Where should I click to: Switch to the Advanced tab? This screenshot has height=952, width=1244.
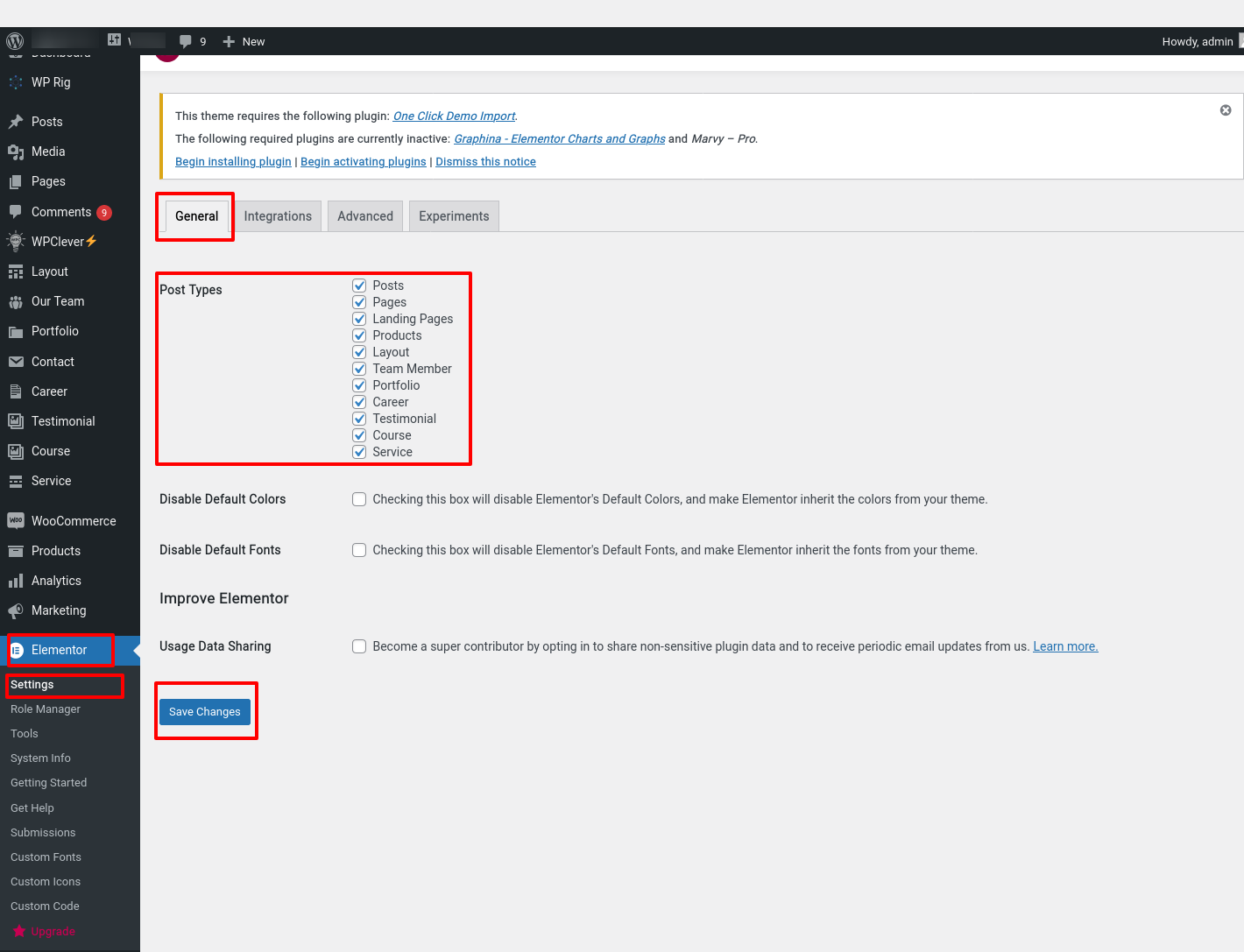click(x=365, y=216)
